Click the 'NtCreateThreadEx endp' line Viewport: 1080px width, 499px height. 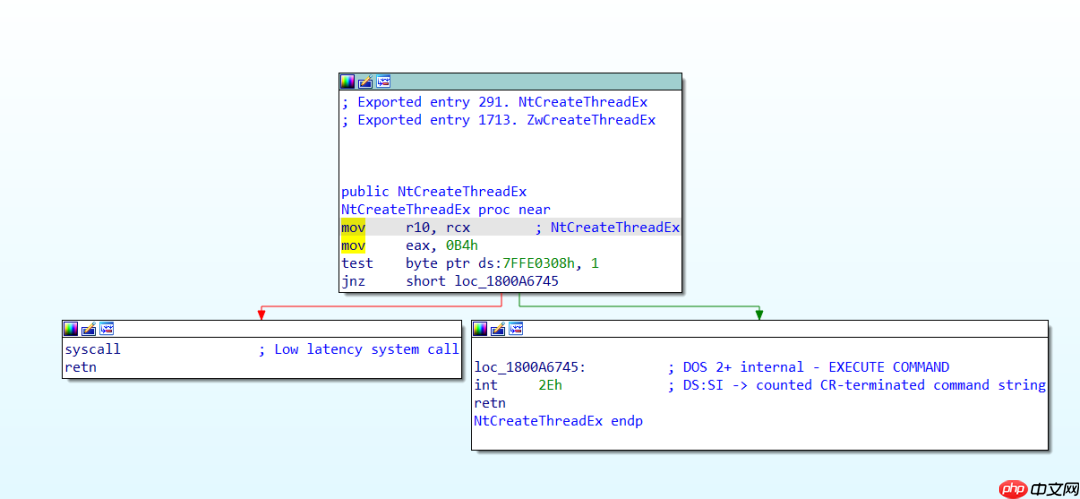point(558,421)
